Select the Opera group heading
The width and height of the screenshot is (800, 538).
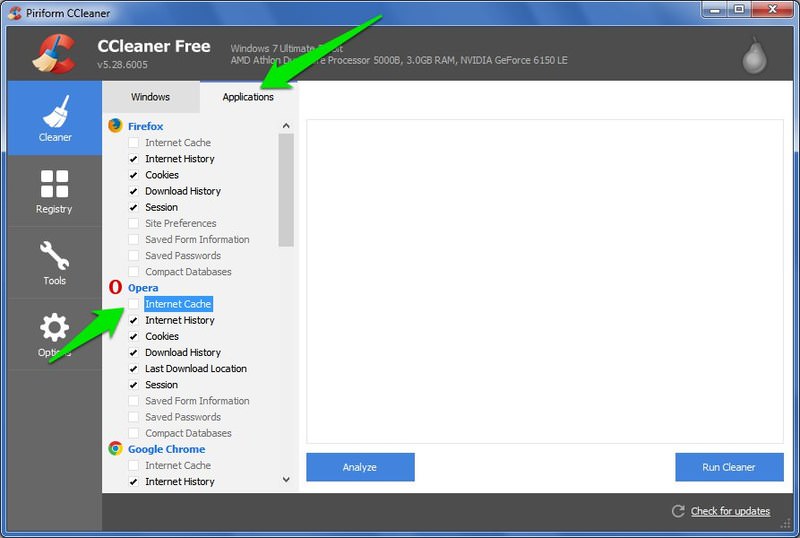click(x=143, y=287)
